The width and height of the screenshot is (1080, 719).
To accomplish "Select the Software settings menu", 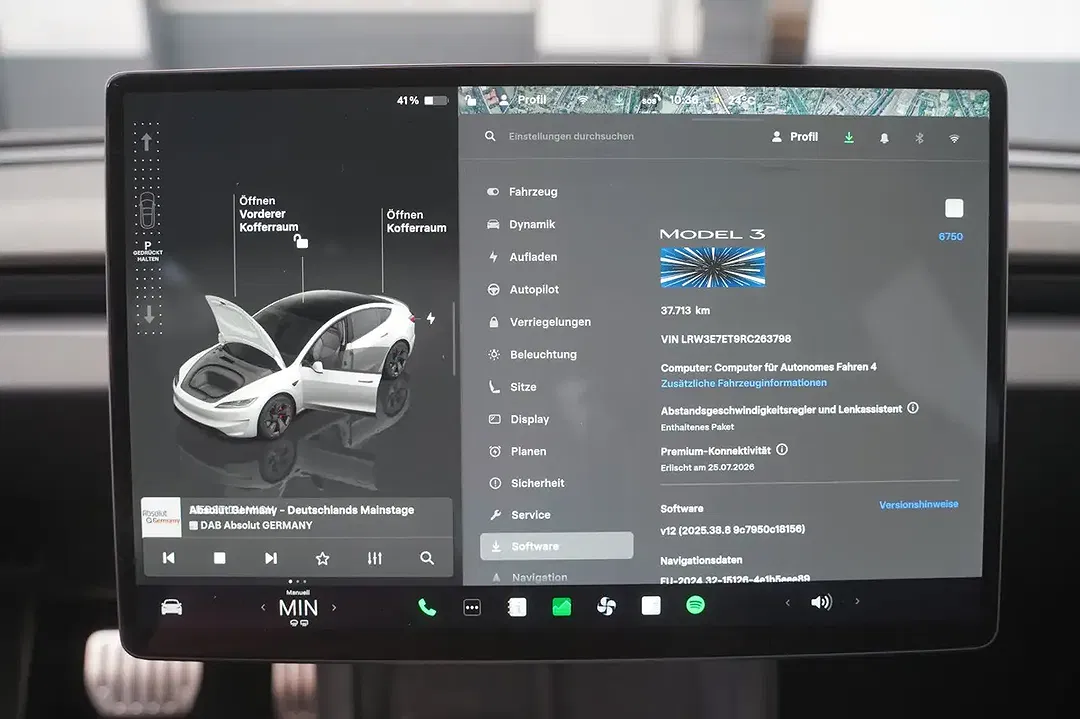I will click(x=557, y=546).
